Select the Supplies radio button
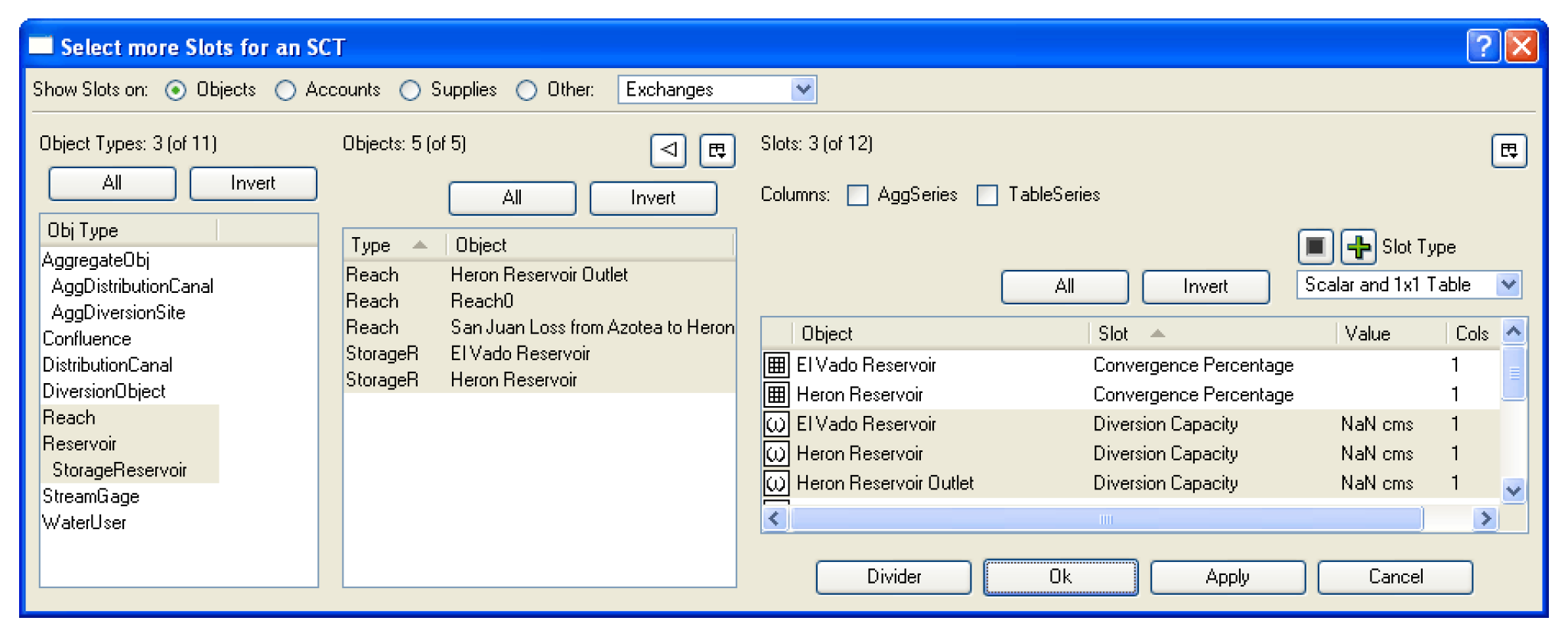Viewport: 1568px width, 637px height. point(410,90)
